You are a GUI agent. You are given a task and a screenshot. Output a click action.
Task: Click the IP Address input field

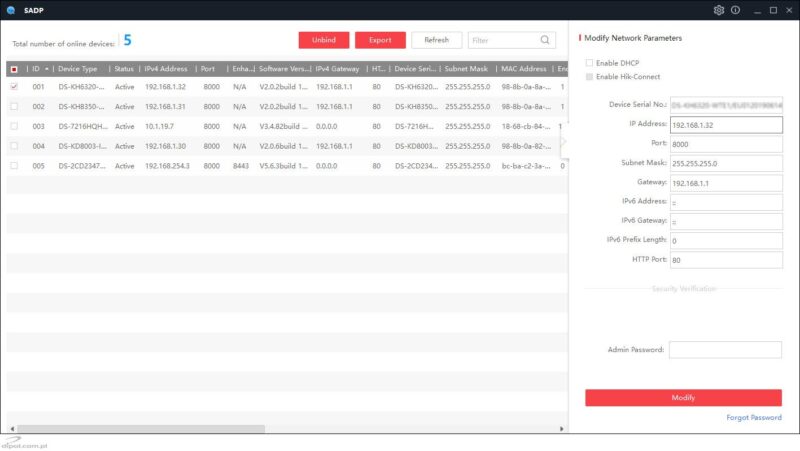tap(726, 124)
